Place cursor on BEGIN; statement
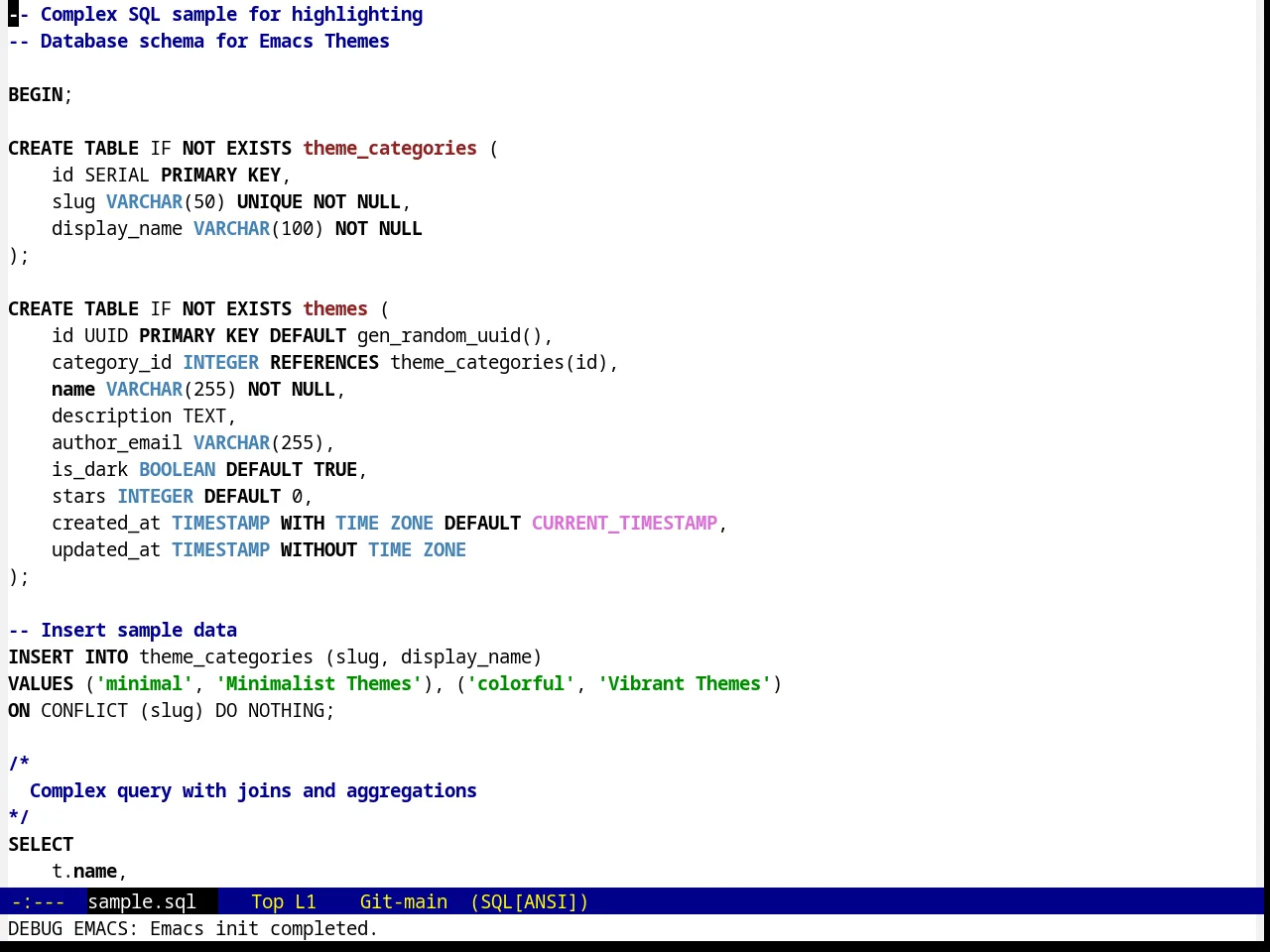 41,94
